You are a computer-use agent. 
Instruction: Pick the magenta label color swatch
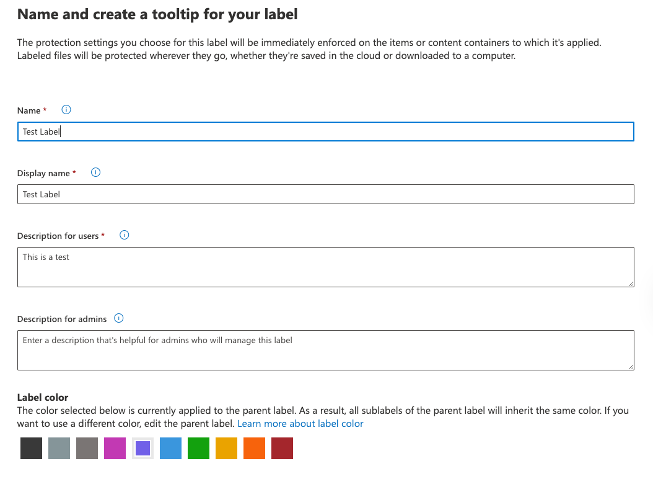tap(115, 448)
